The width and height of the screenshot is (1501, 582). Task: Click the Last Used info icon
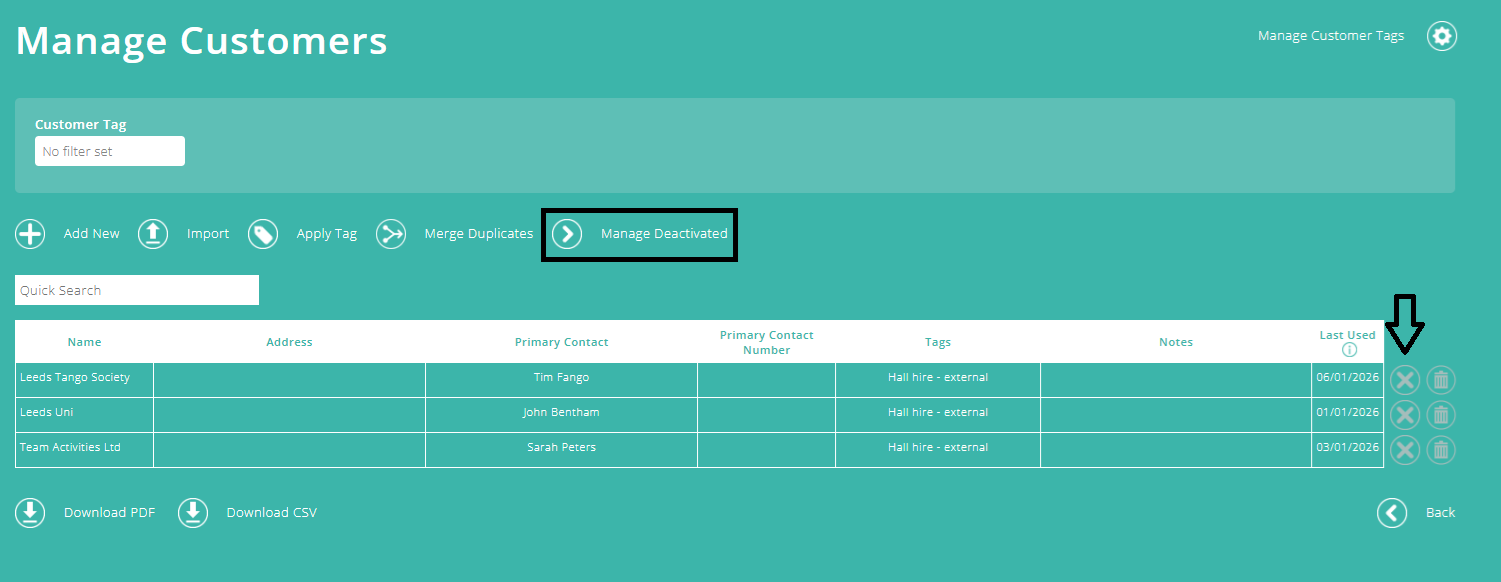click(x=1348, y=349)
